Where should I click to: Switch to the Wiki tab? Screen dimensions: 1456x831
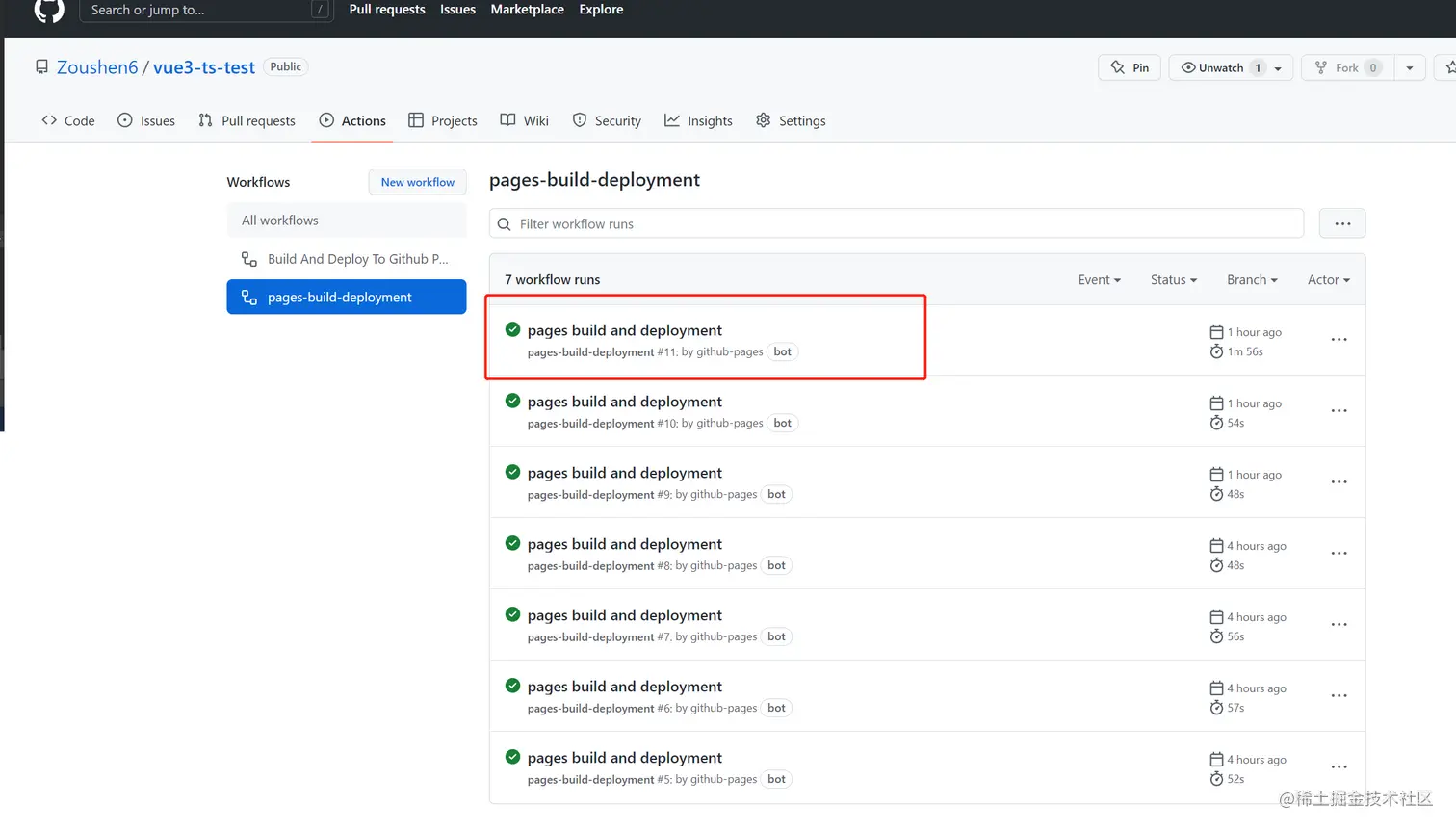525,120
